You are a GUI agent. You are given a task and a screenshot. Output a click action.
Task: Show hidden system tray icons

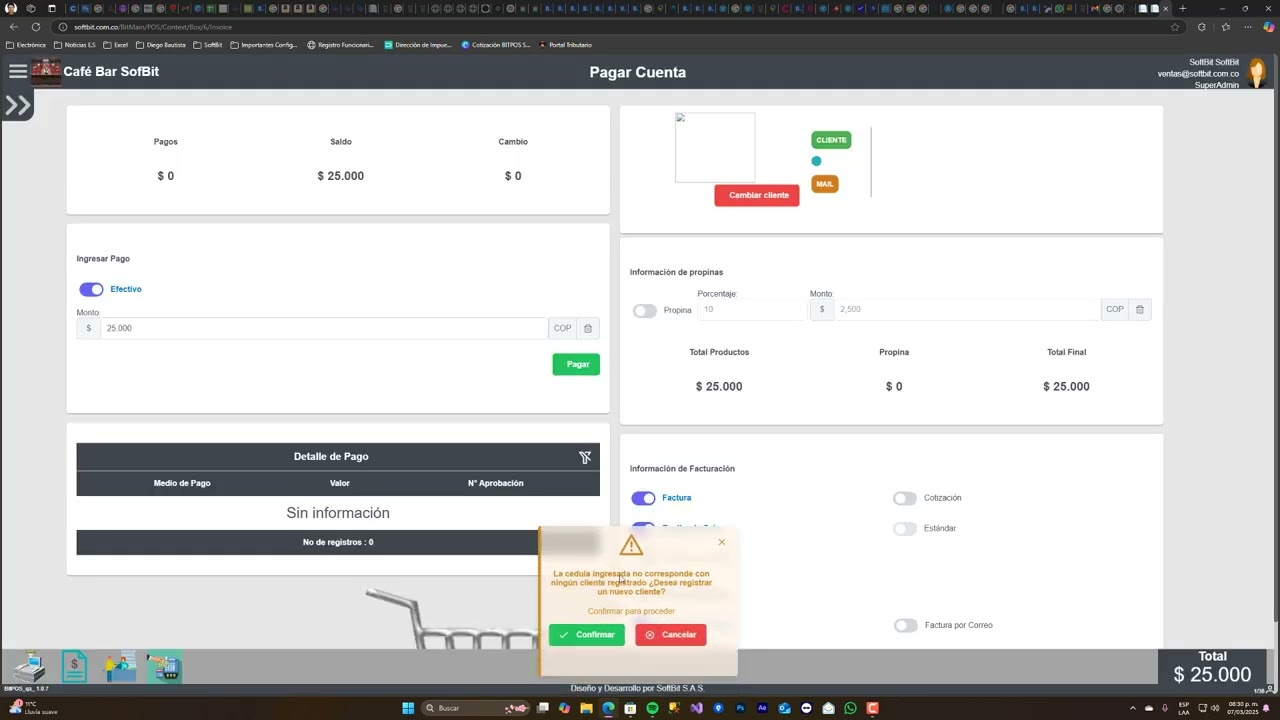(1133, 708)
